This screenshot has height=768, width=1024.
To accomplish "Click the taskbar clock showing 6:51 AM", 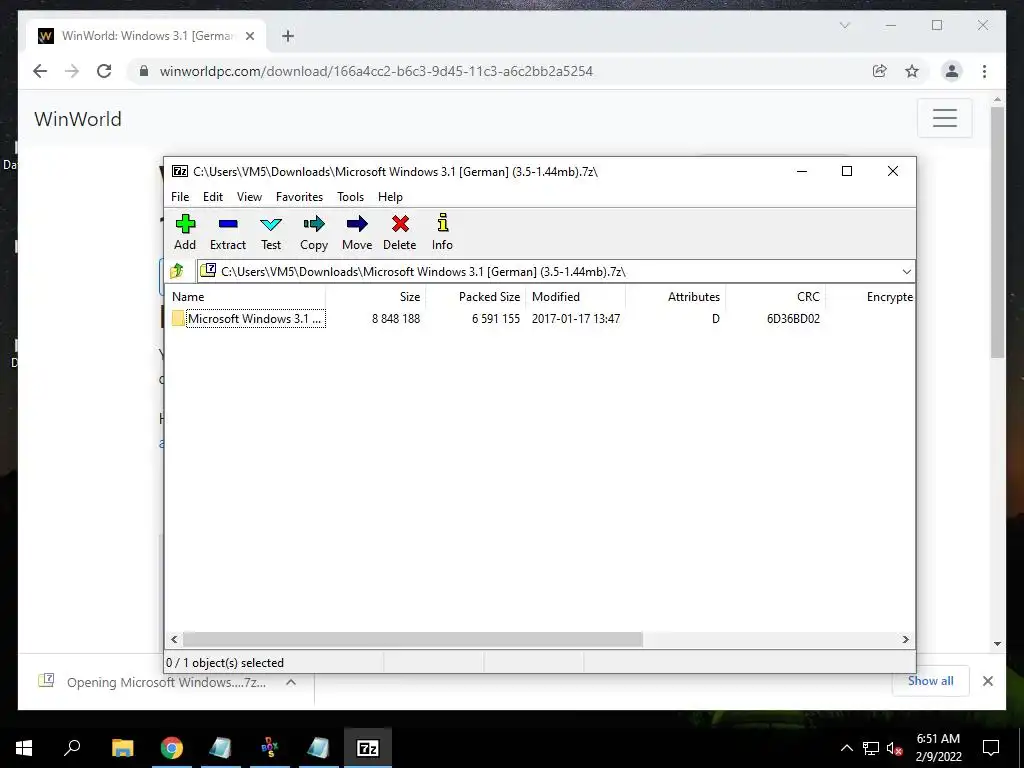I will tap(938, 748).
